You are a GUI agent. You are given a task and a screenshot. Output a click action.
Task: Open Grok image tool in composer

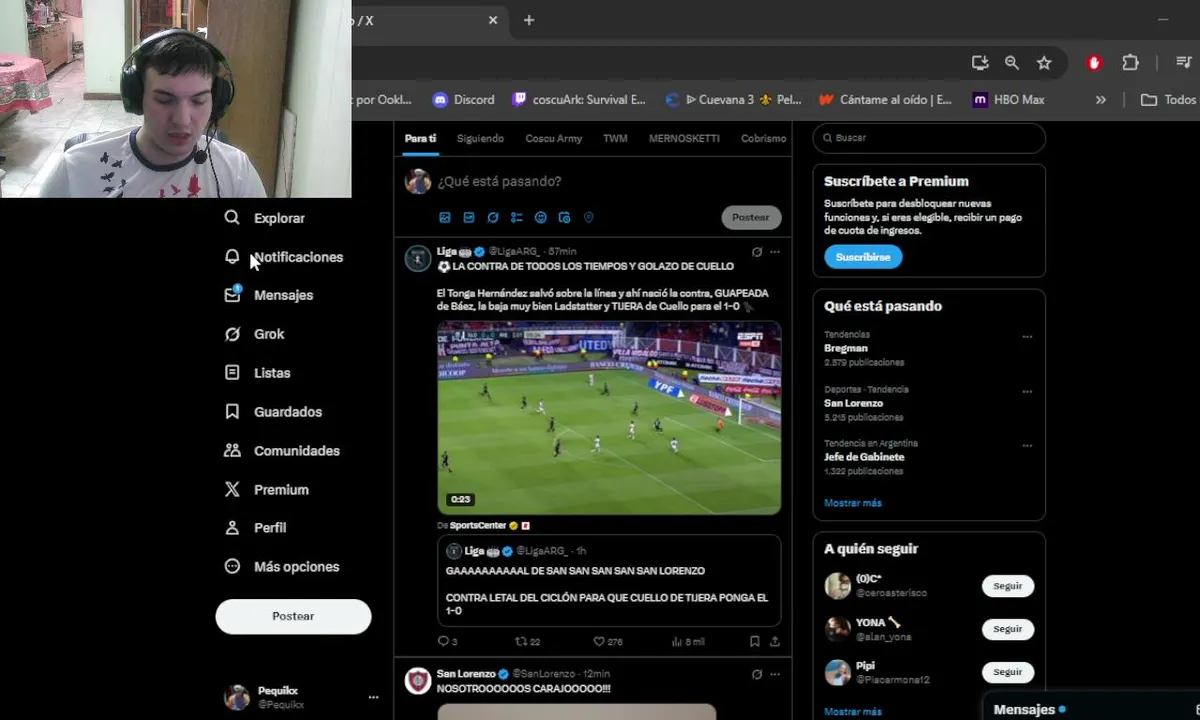[x=493, y=217]
